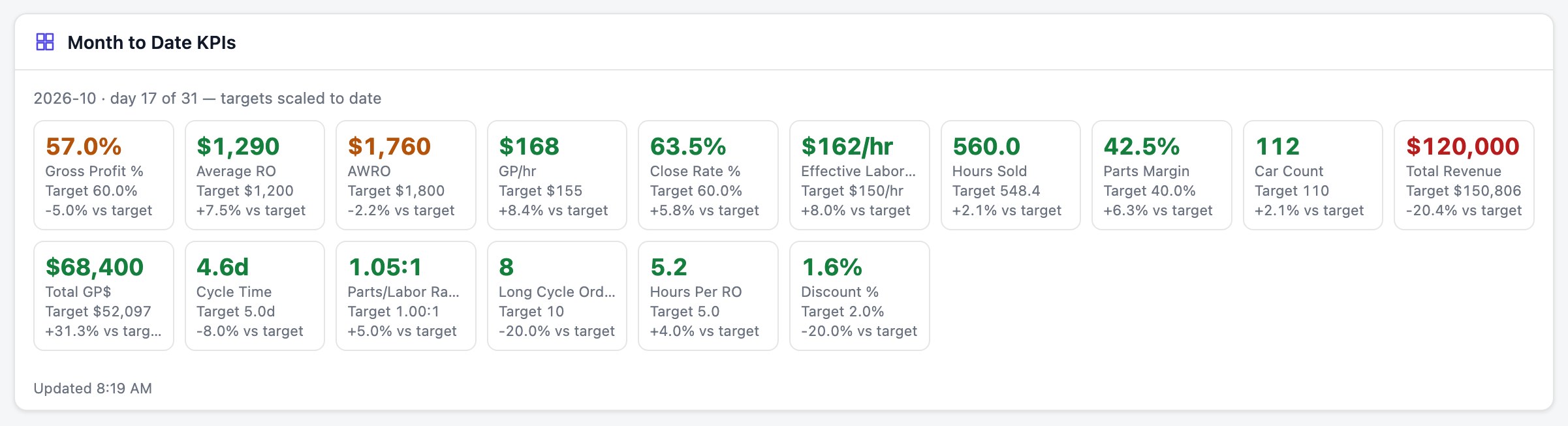Screen dimensions: 1568x426
Task: Click 'Target 548.4' text
Action: 996,190
